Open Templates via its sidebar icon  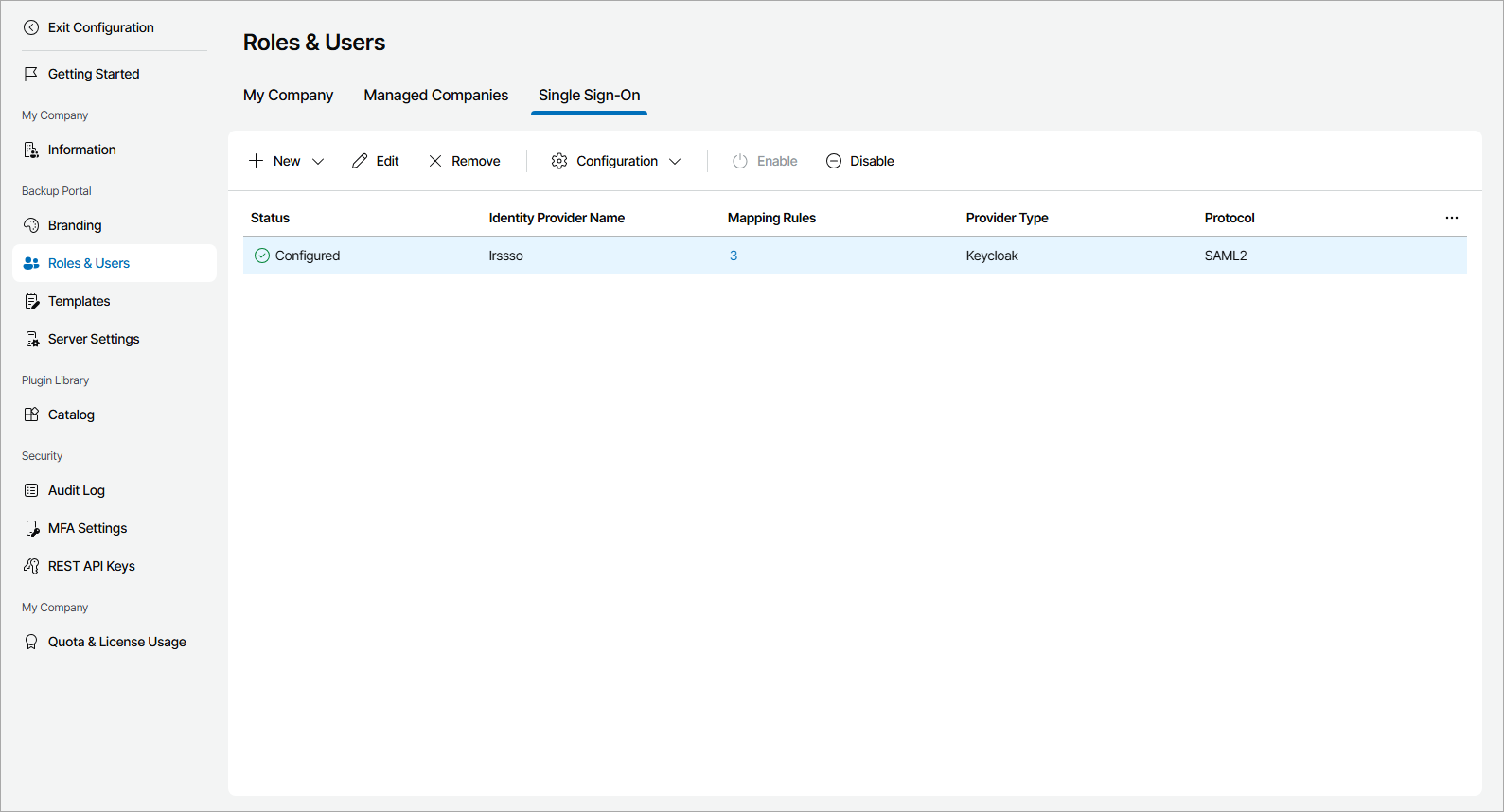pos(31,301)
